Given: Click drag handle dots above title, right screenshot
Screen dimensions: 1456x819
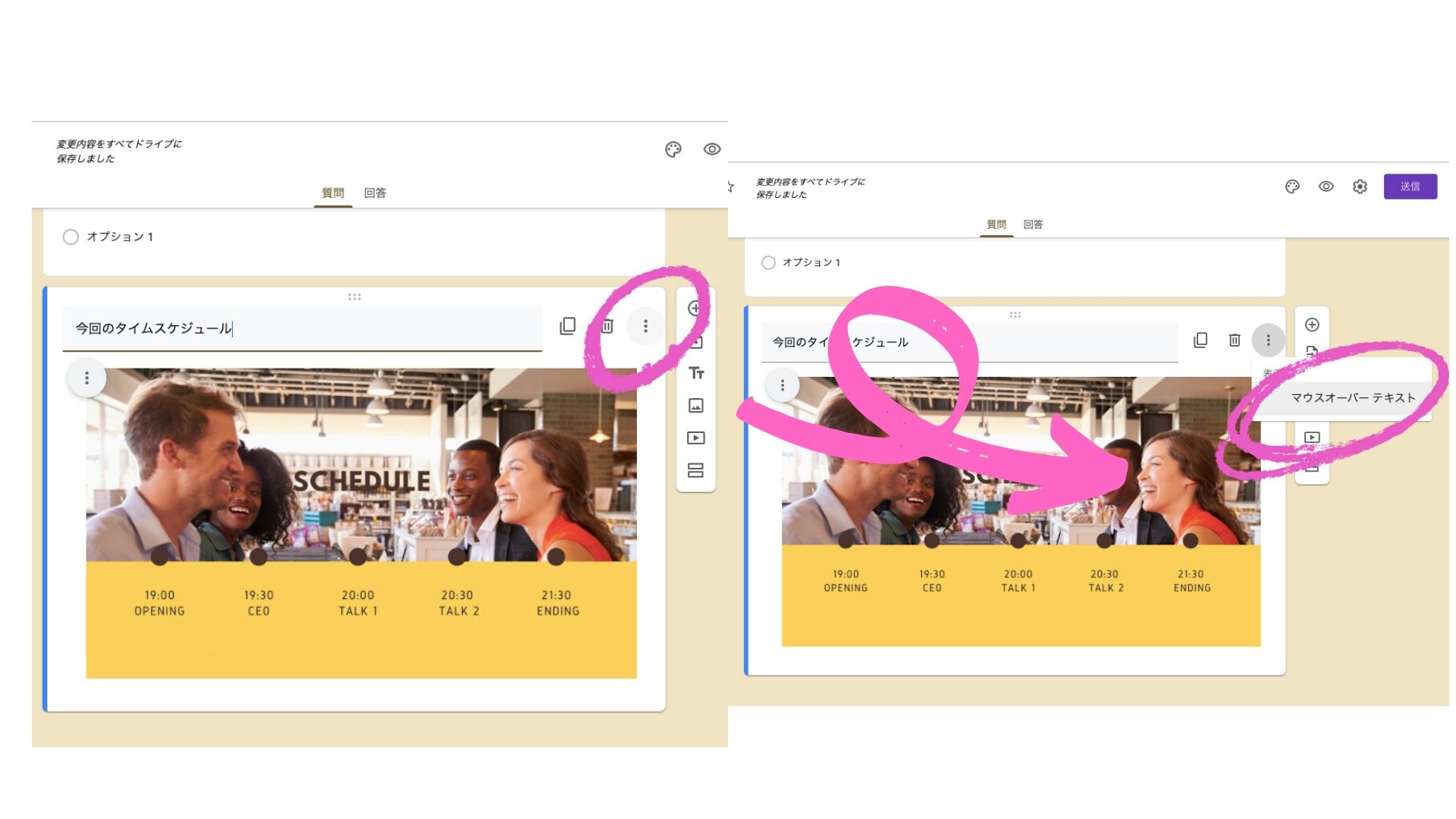Looking at the screenshot, I should click(1015, 315).
